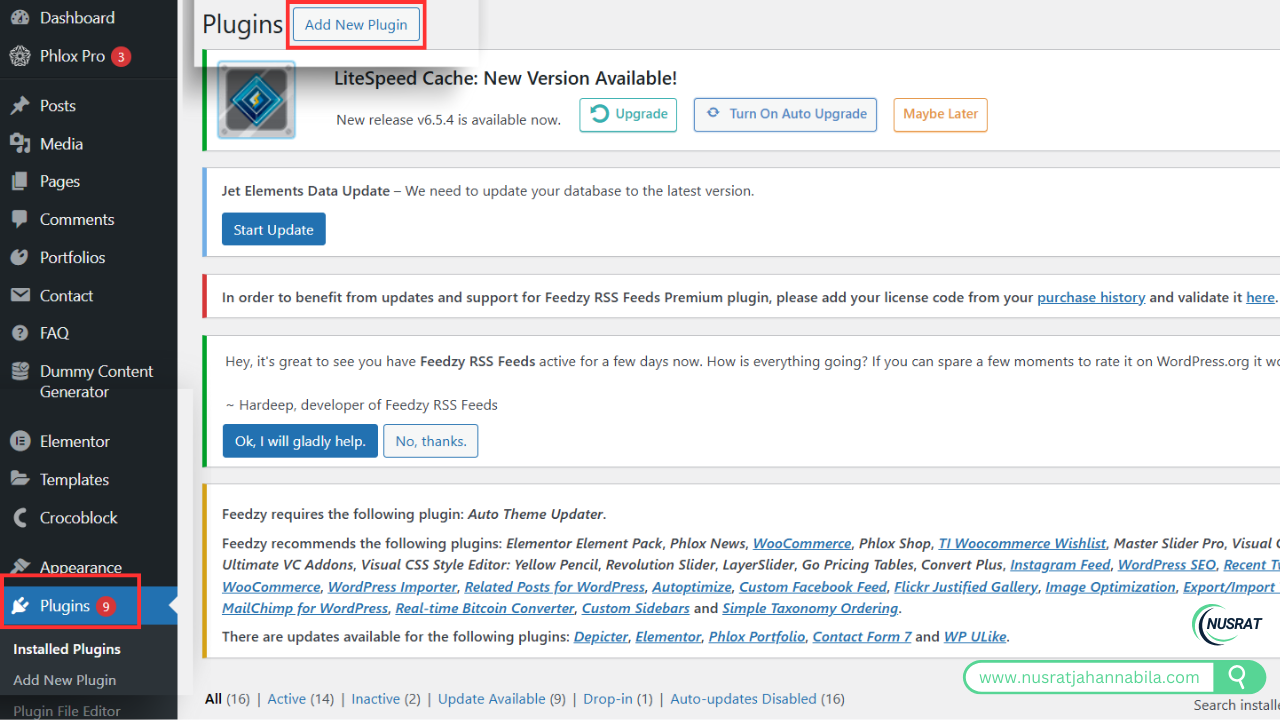Click the Dashboard icon in sidebar
Image resolution: width=1280 pixels, height=720 pixels.
pyautogui.click(x=19, y=18)
